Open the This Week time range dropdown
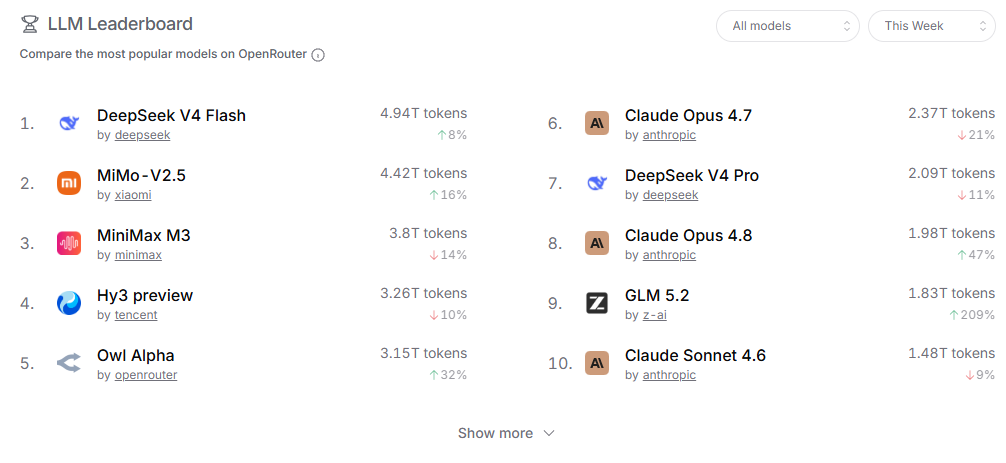1006x463 pixels. tap(932, 26)
